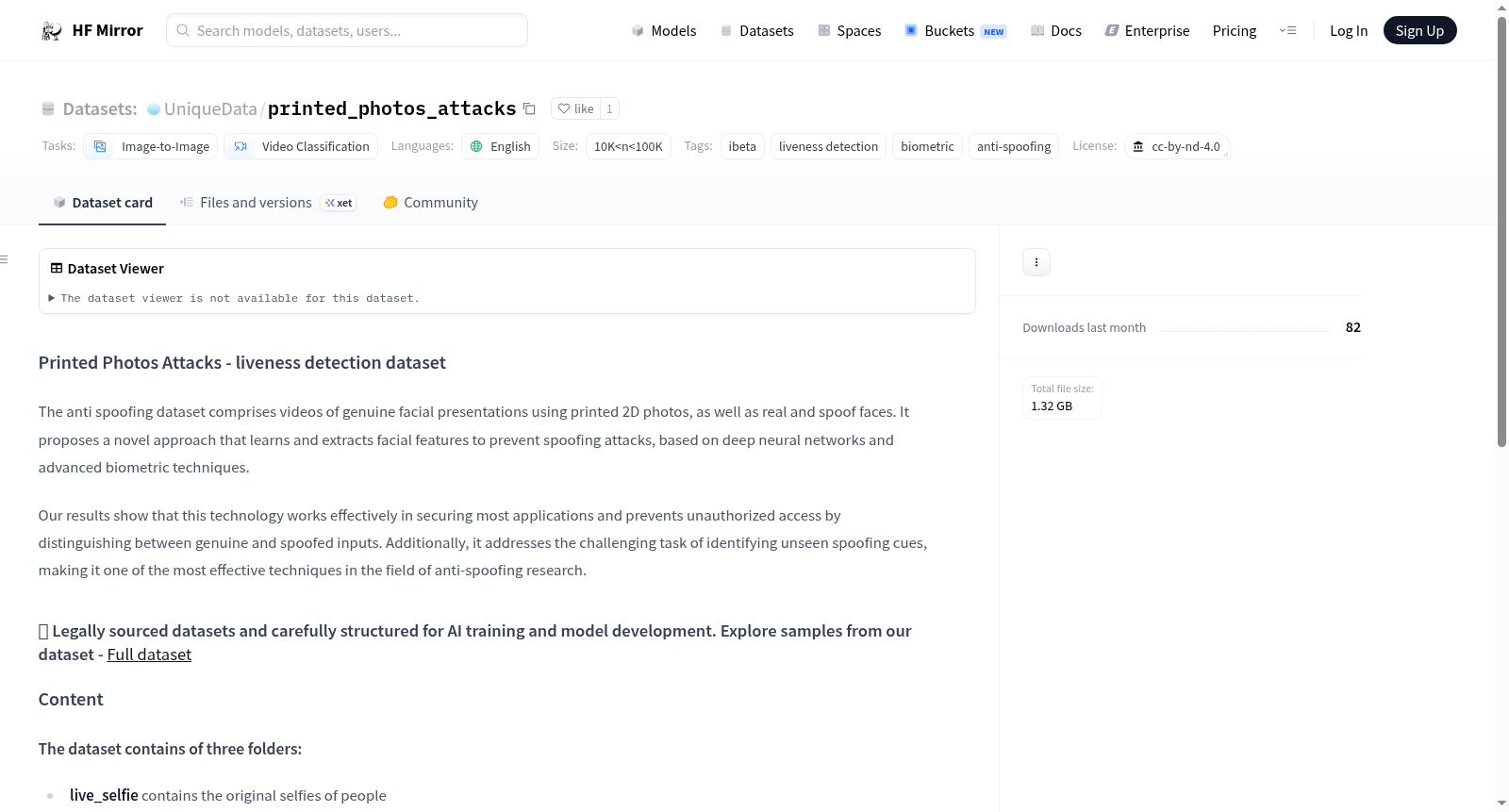The width and height of the screenshot is (1509, 812).
Task: Copy dataset name with the copy icon
Action: click(529, 109)
